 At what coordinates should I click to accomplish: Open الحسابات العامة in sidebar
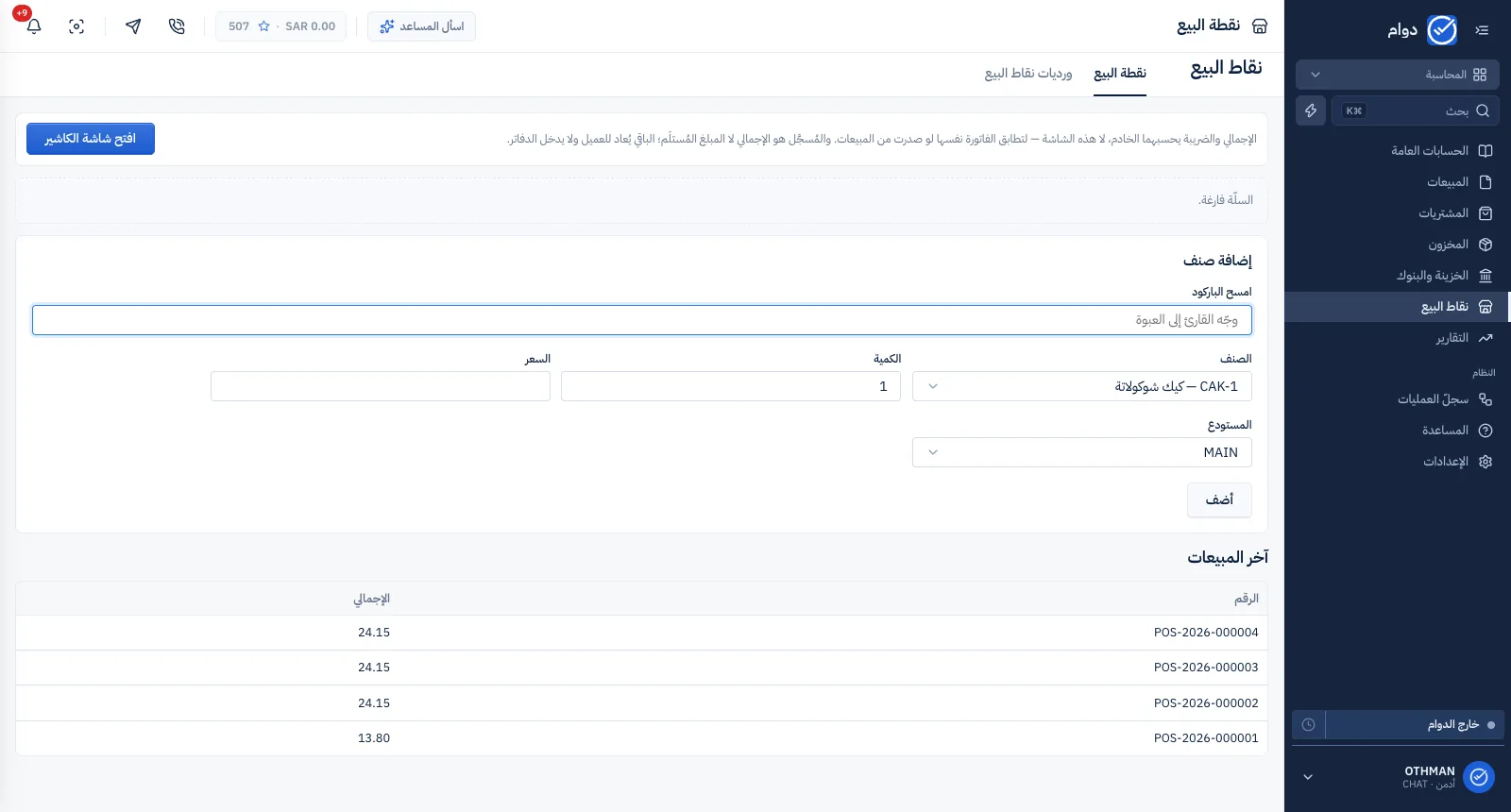pyautogui.click(x=1398, y=151)
